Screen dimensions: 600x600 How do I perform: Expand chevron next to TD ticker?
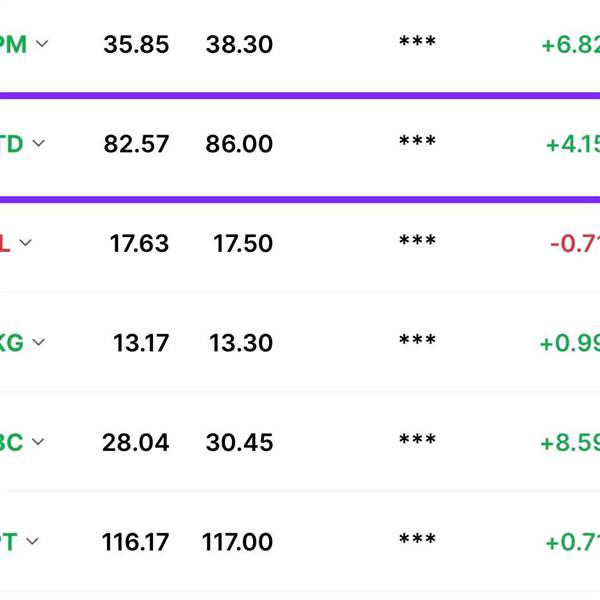point(39,143)
